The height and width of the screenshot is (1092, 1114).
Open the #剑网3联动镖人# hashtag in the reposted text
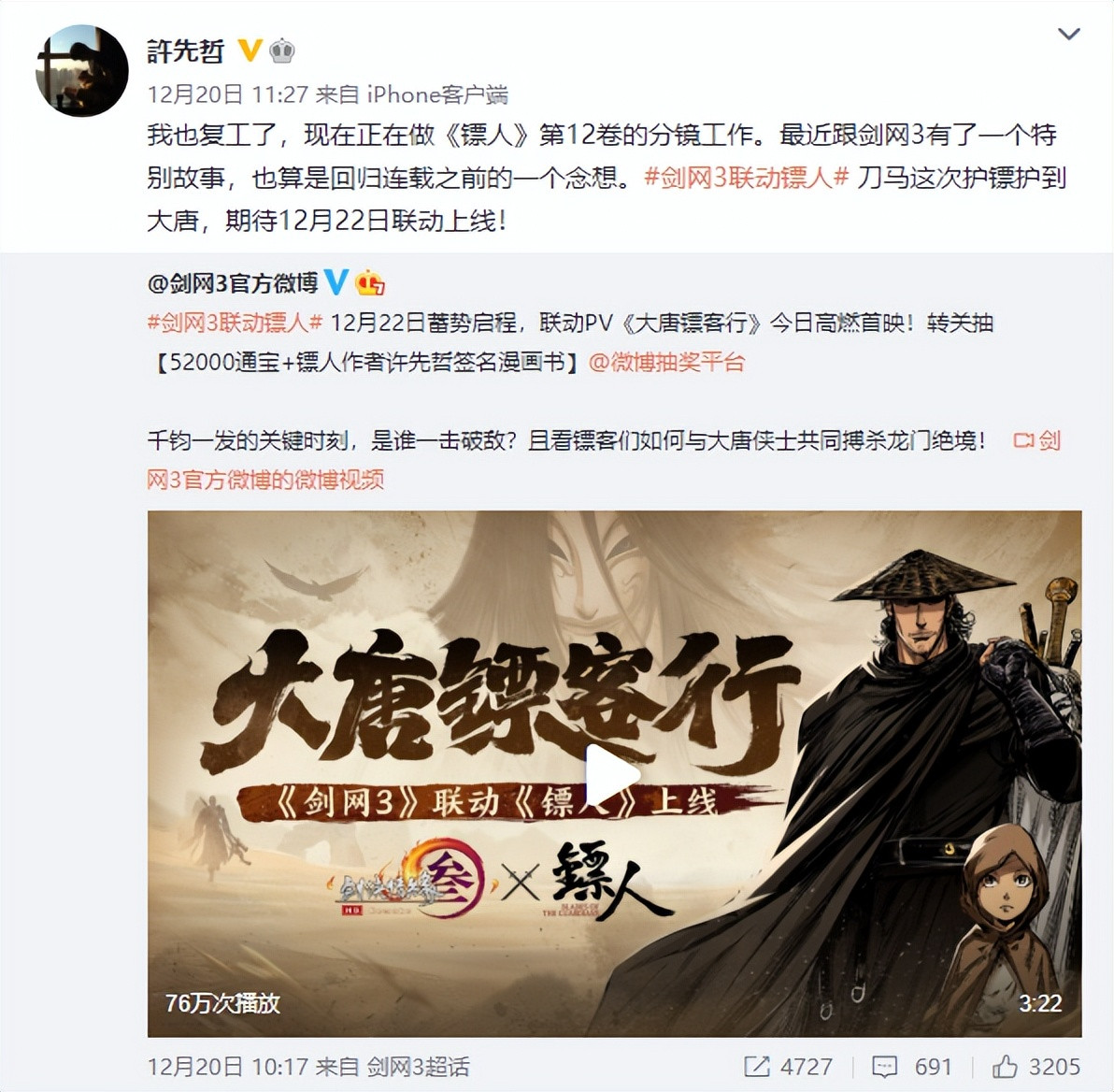[x=235, y=323]
